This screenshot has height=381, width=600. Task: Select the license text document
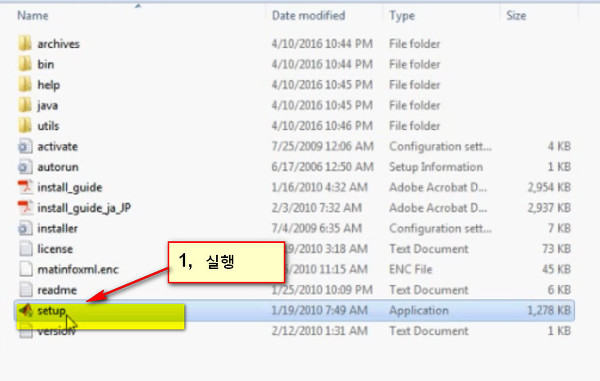(295, 249)
